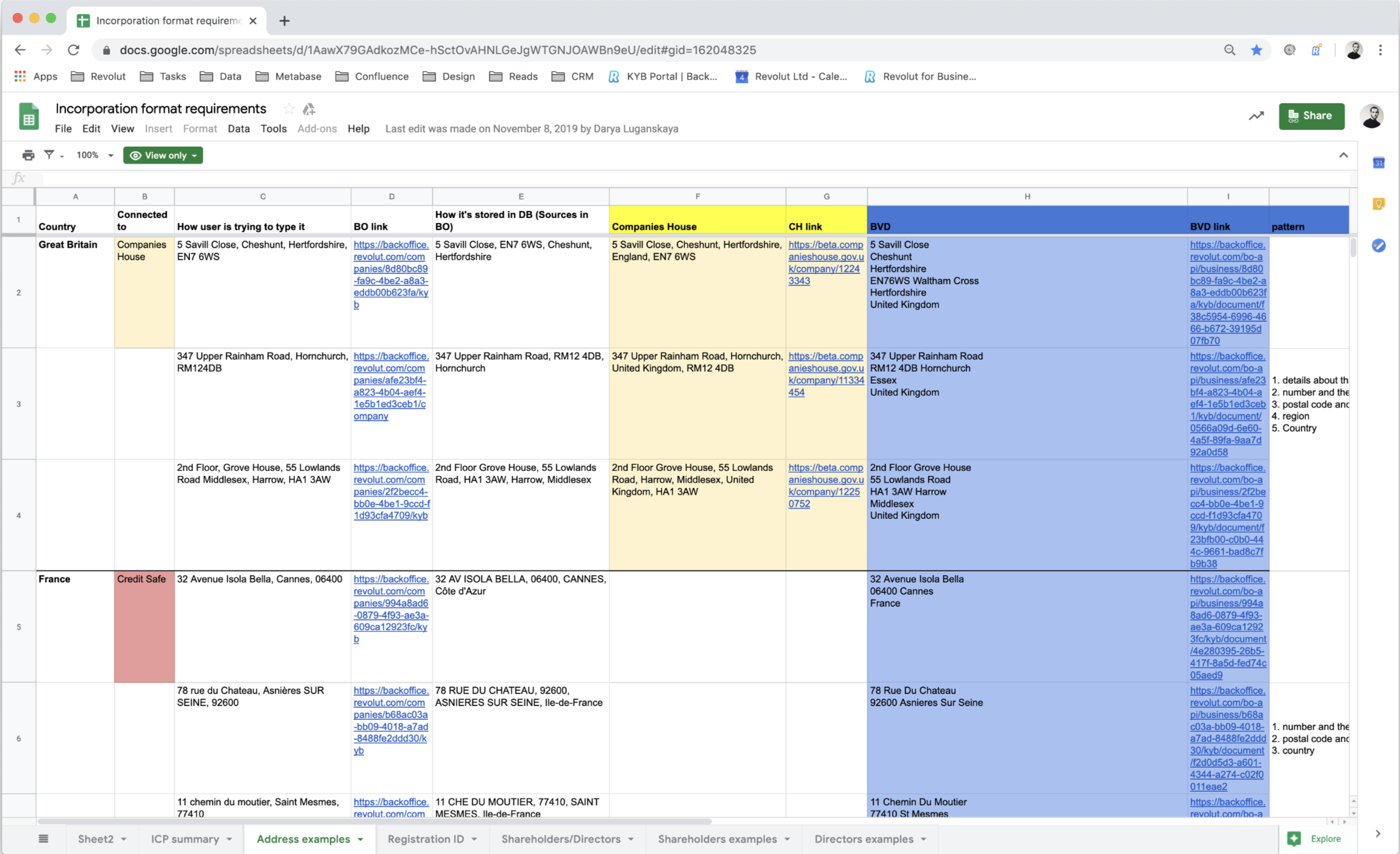1400x854 pixels.
Task: Bookmark star icon in address bar
Action: point(1256,50)
